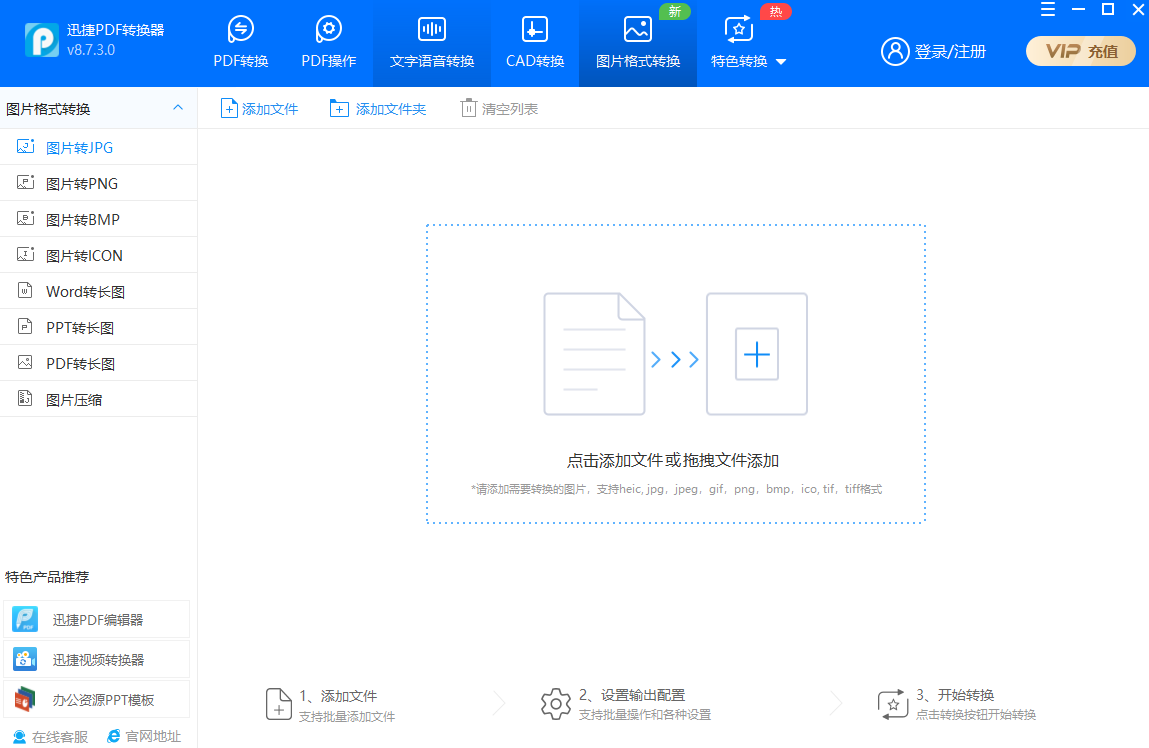
Task: Open the hamburger menu icon
Action: point(1048,10)
